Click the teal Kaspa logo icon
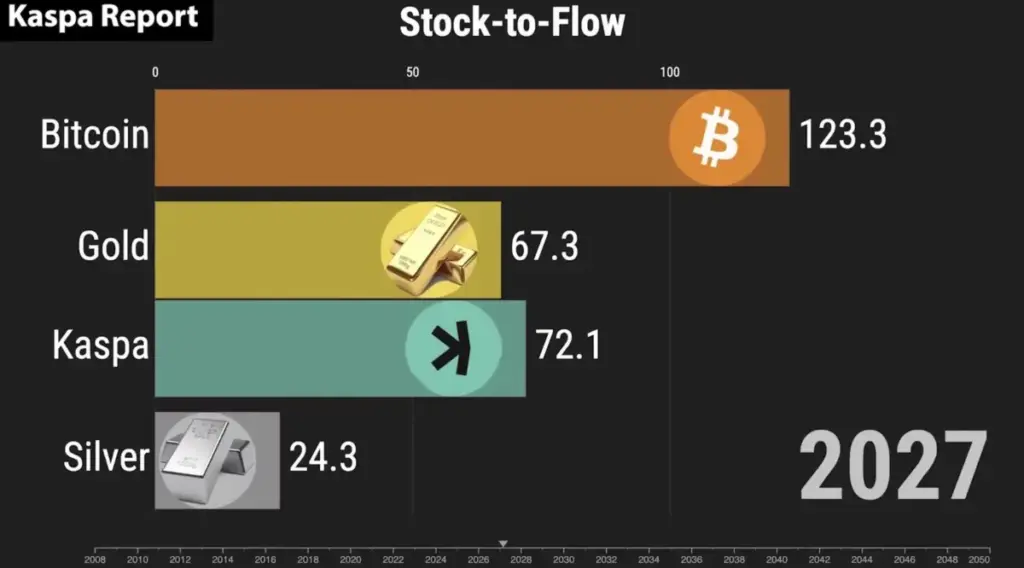 click(x=453, y=348)
